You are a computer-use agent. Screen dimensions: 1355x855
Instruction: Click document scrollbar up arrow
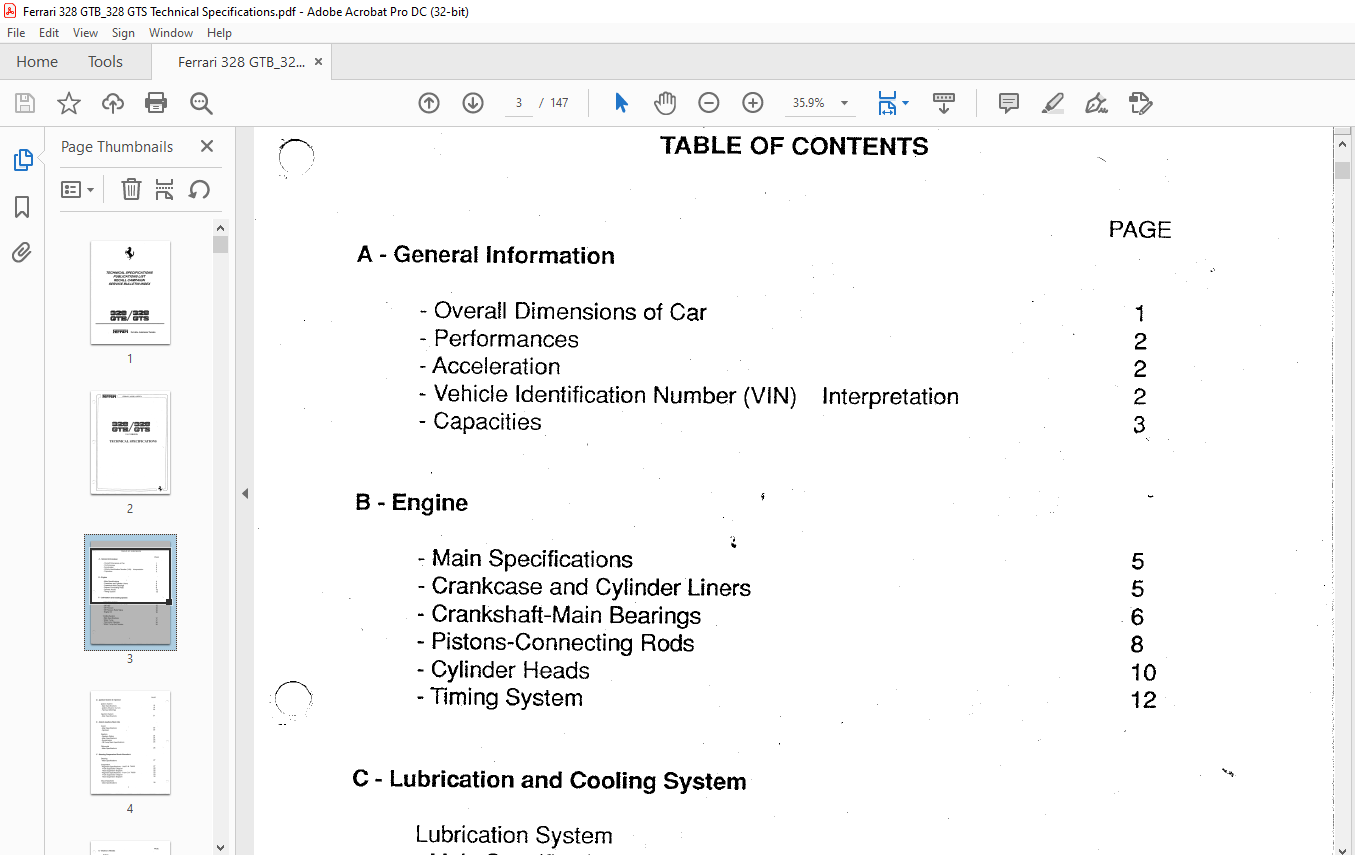1342,145
